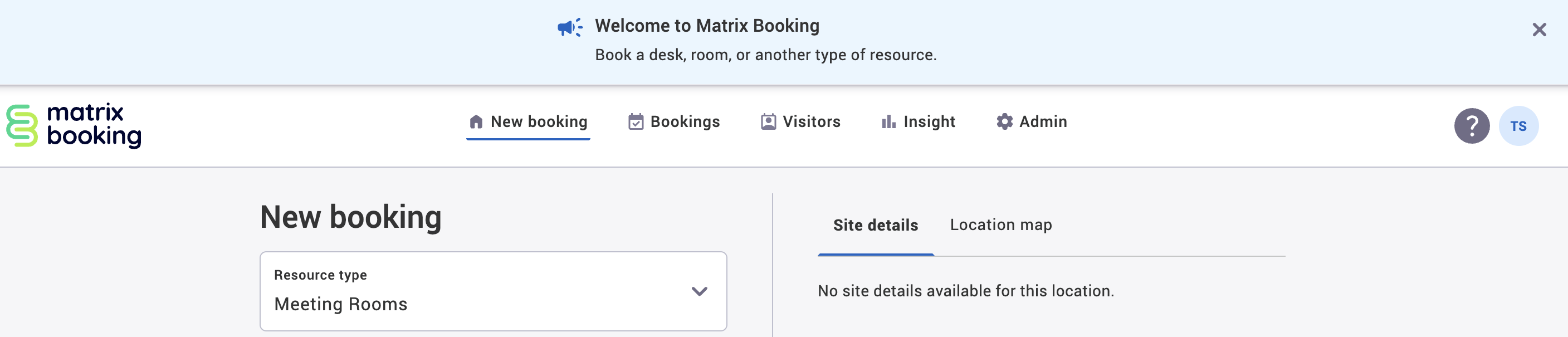Image resolution: width=1568 pixels, height=337 pixels.
Task: Click the home icon beside New booking
Action: [476, 123]
